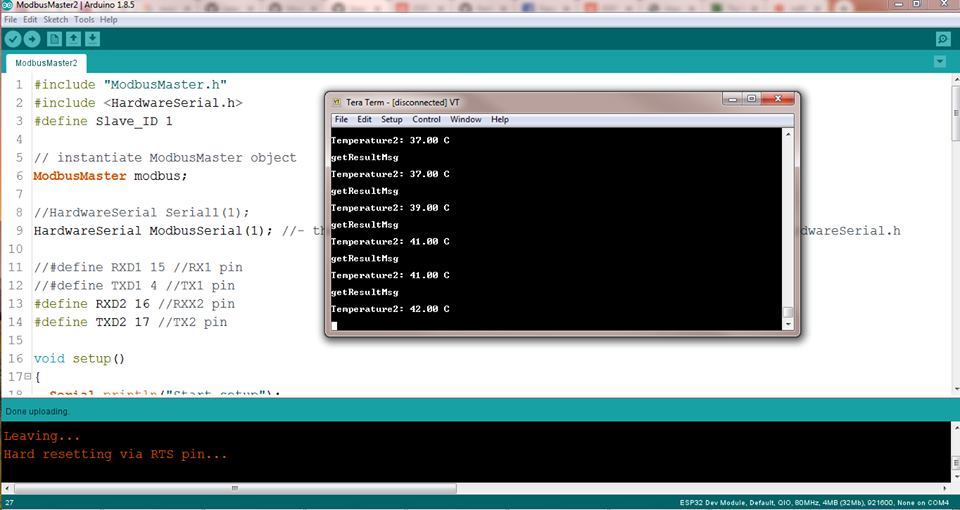Open Tera Term Edit menu
Image resolution: width=960 pixels, height=510 pixels.
coord(364,119)
